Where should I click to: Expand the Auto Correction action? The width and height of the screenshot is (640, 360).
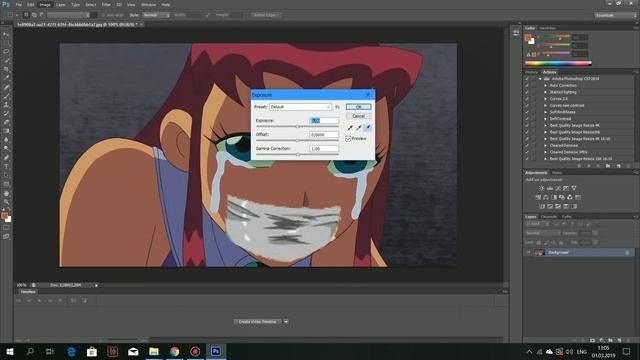546,85
